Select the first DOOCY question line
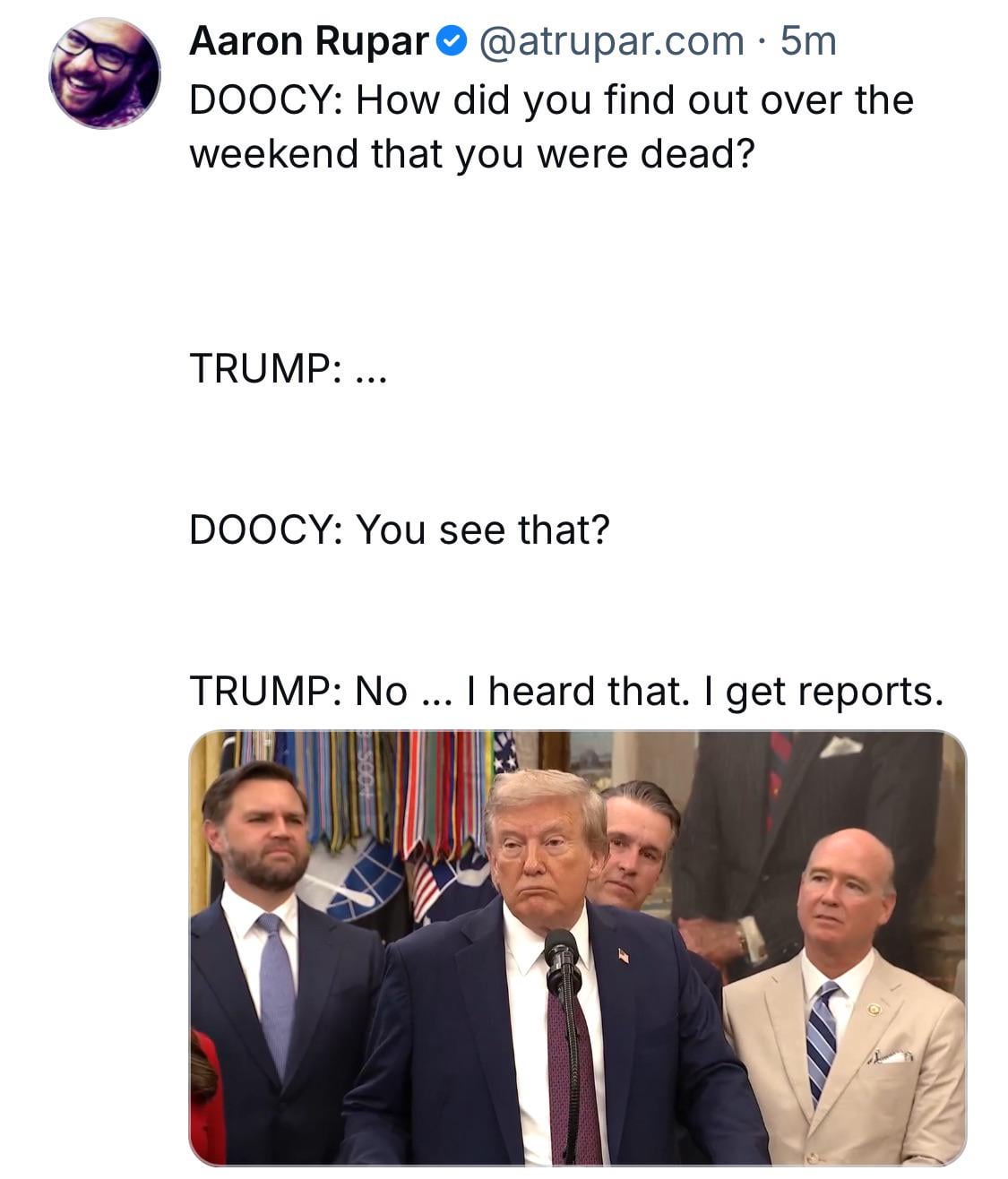Image resolution: width=1008 pixels, height=1179 pixels. 551,100
